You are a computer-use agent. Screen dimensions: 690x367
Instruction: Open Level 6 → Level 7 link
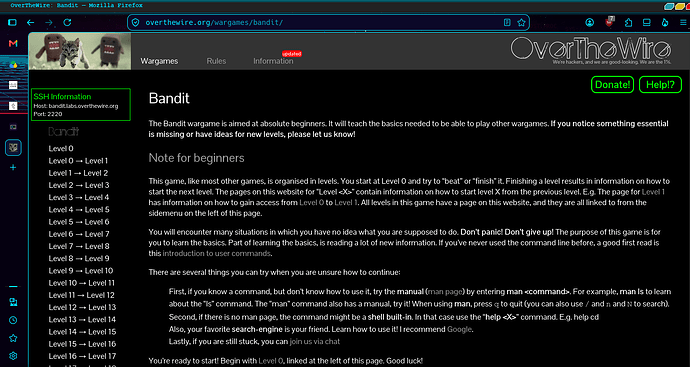79,234
